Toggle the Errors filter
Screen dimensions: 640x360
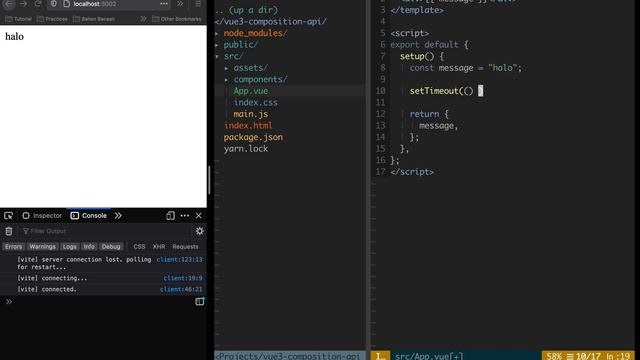pyautogui.click(x=13, y=247)
